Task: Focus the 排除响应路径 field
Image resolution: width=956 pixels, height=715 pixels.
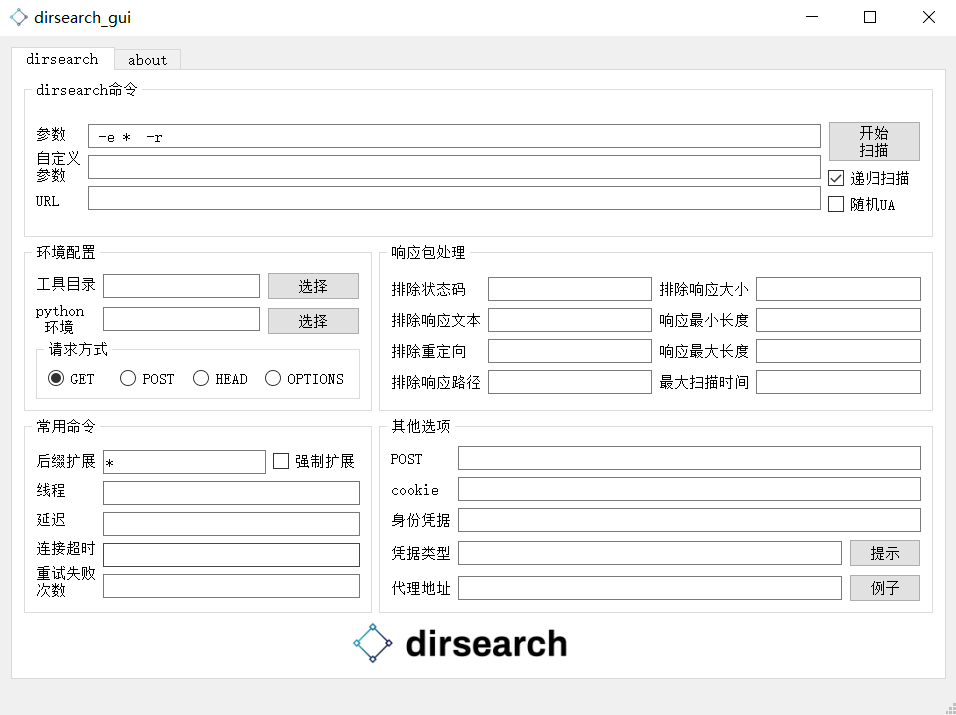Action: point(569,382)
